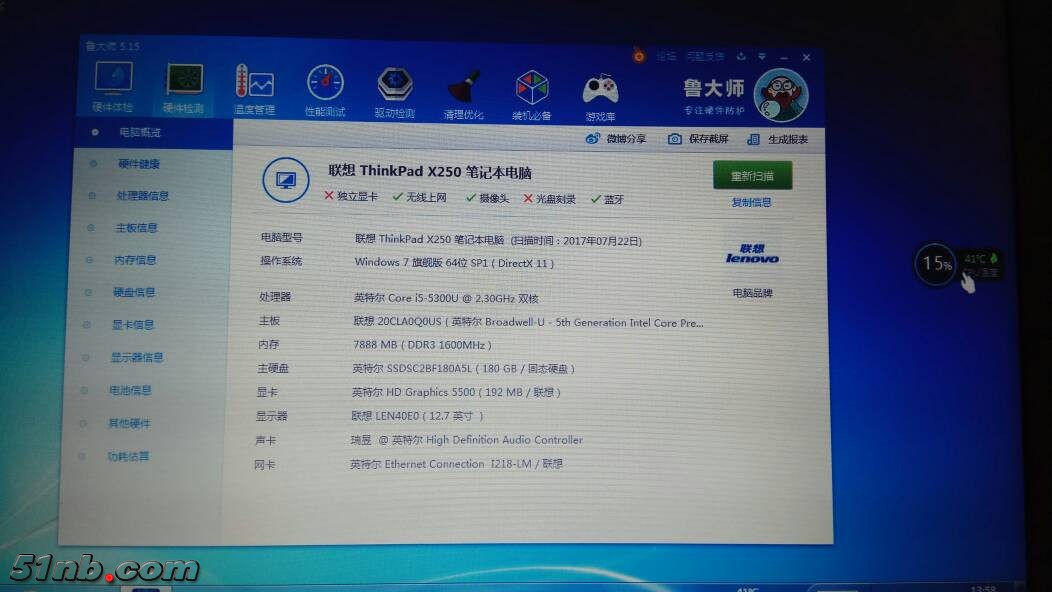The image size is (1052, 592).
Task: Open 其他硬件 other hardware tab
Action: (129, 424)
